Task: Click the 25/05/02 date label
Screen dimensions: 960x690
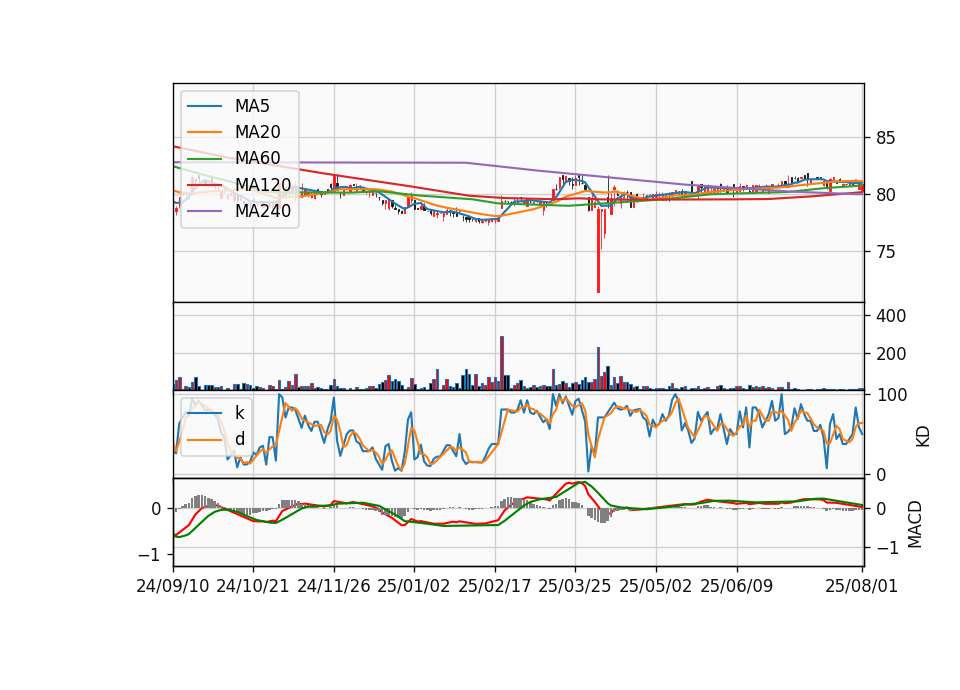Action: tap(656, 586)
